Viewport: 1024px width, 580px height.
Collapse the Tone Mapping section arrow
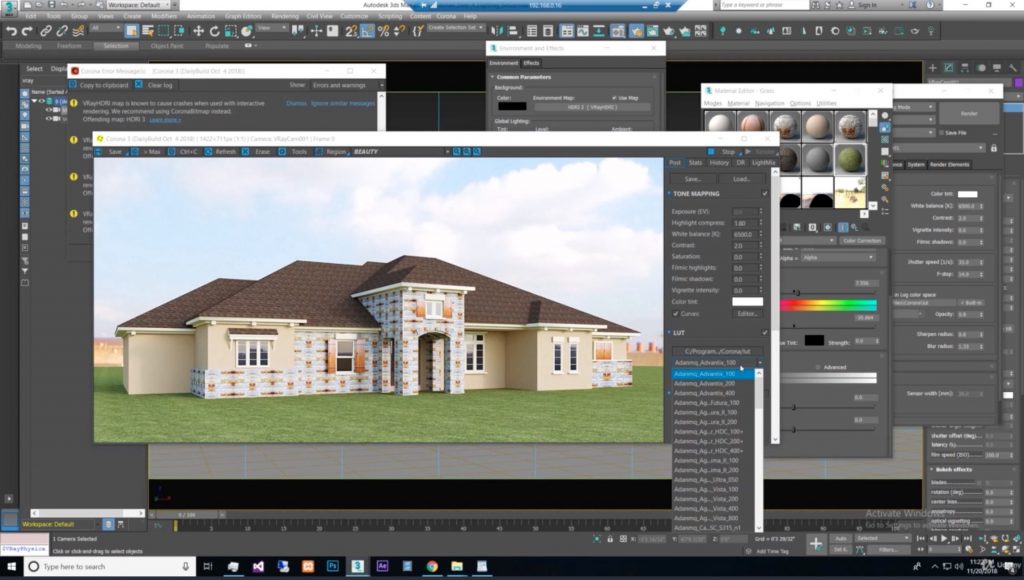(x=669, y=194)
